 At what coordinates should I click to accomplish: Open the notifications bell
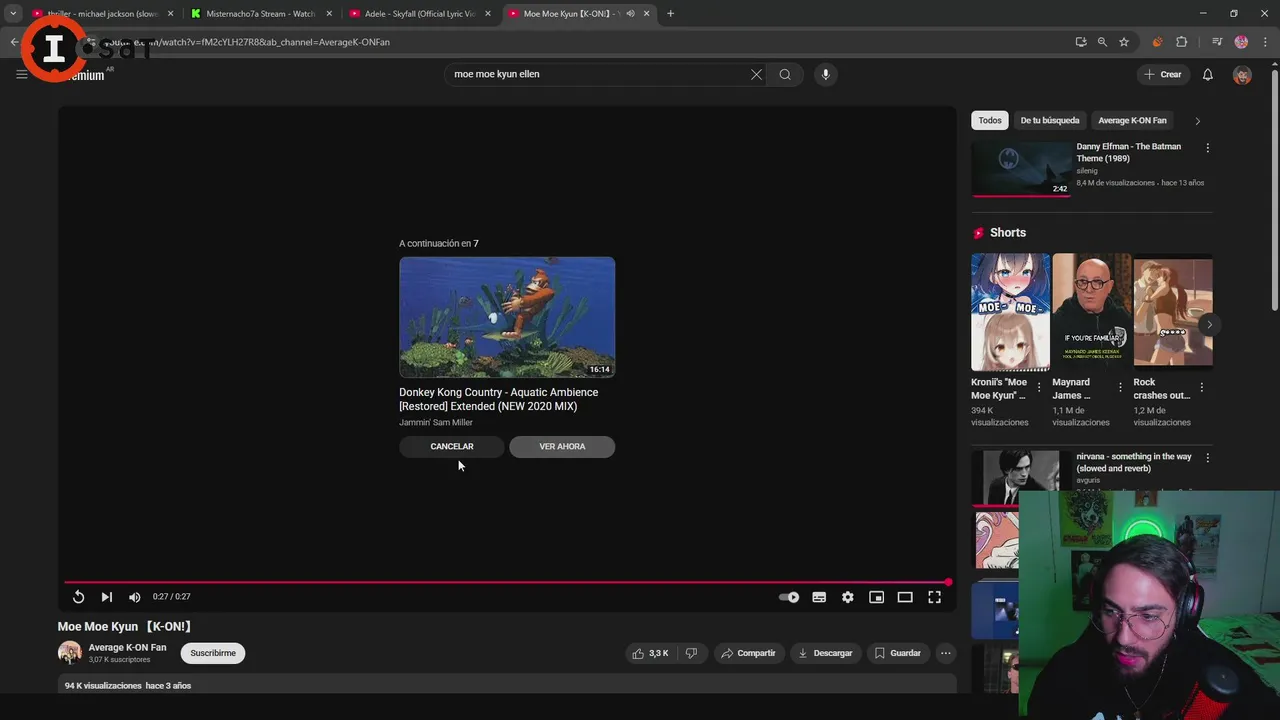tap(1207, 74)
